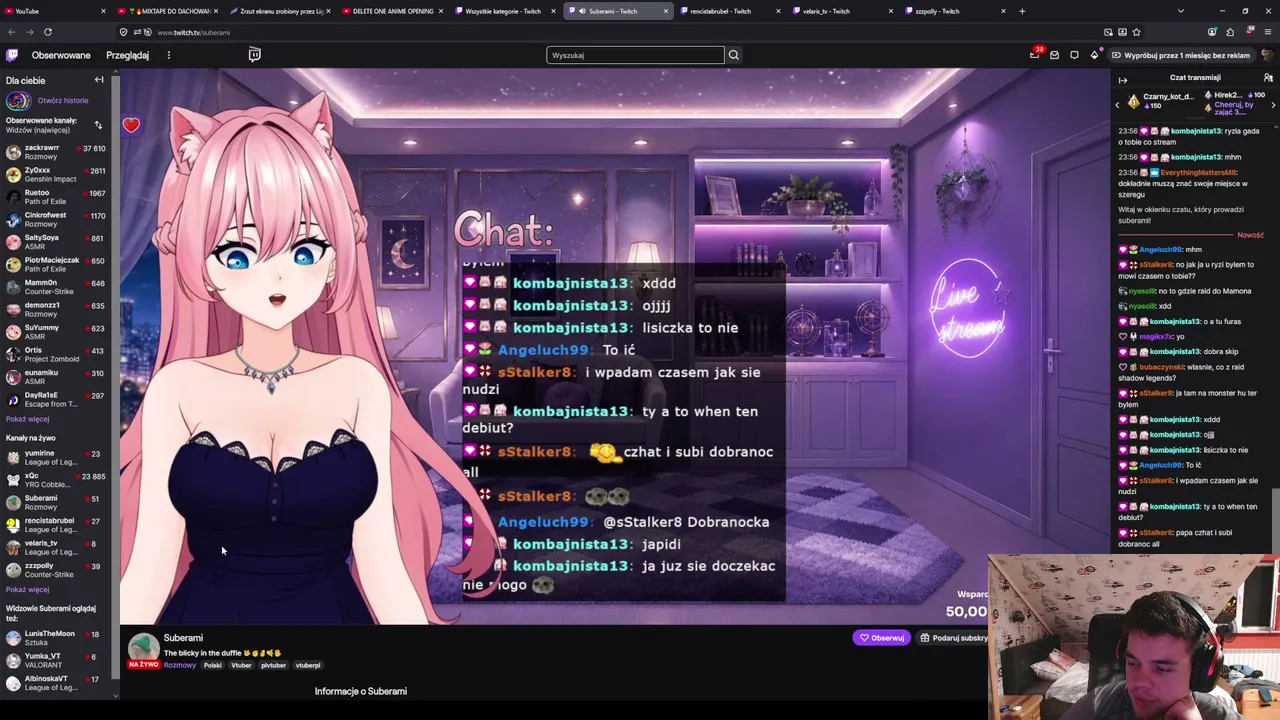
Task: Open the Obserwowane page
Action: pos(61,55)
